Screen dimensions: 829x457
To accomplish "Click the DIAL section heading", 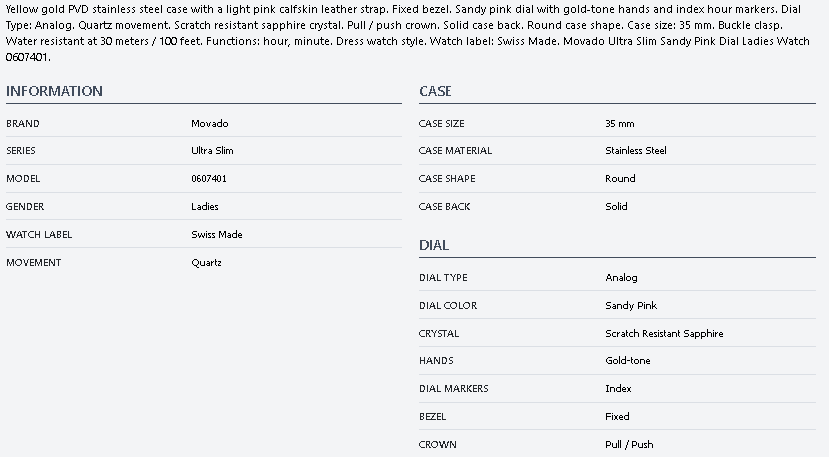I will (434, 245).
